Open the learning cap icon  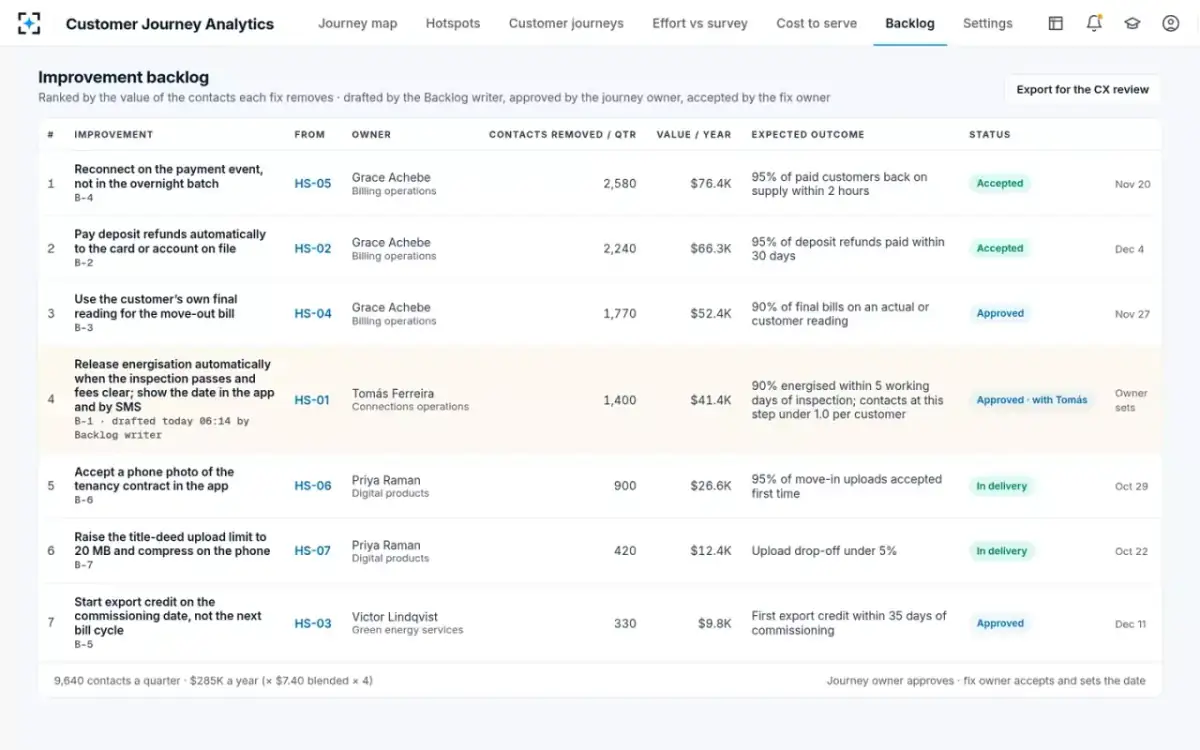tap(1132, 23)
